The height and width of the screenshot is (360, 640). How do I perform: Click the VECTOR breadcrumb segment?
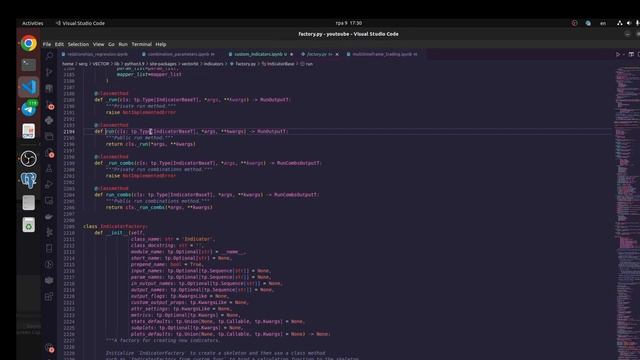click(101, 64)
